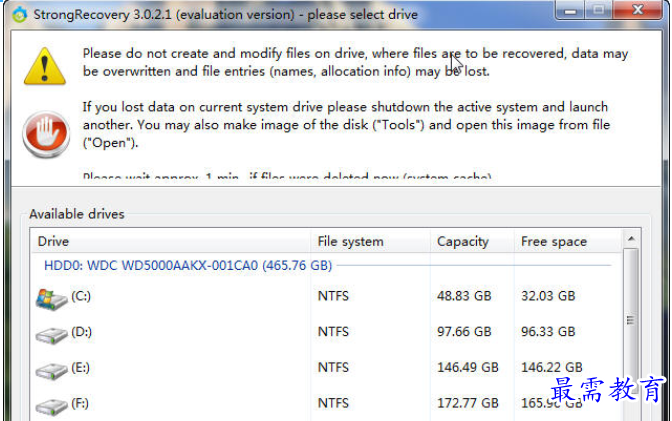Click NTFS file system of E: row
Screen dimensions: 672x421
coord(333,367)
